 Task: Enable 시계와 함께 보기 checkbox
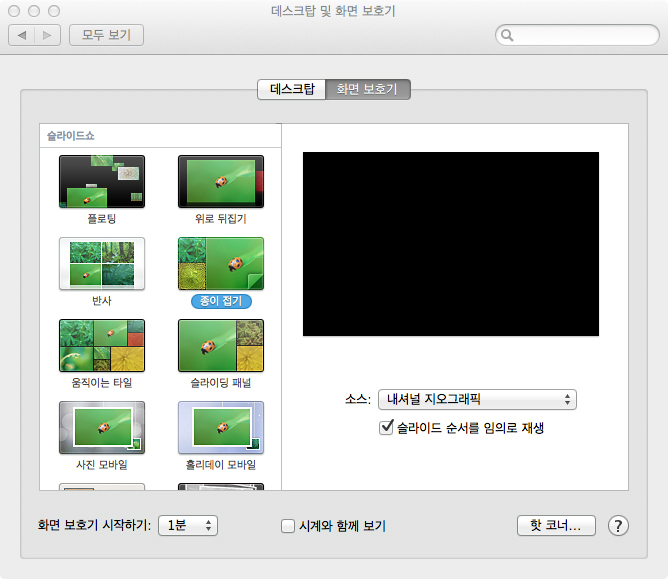[x=288, y=526]
